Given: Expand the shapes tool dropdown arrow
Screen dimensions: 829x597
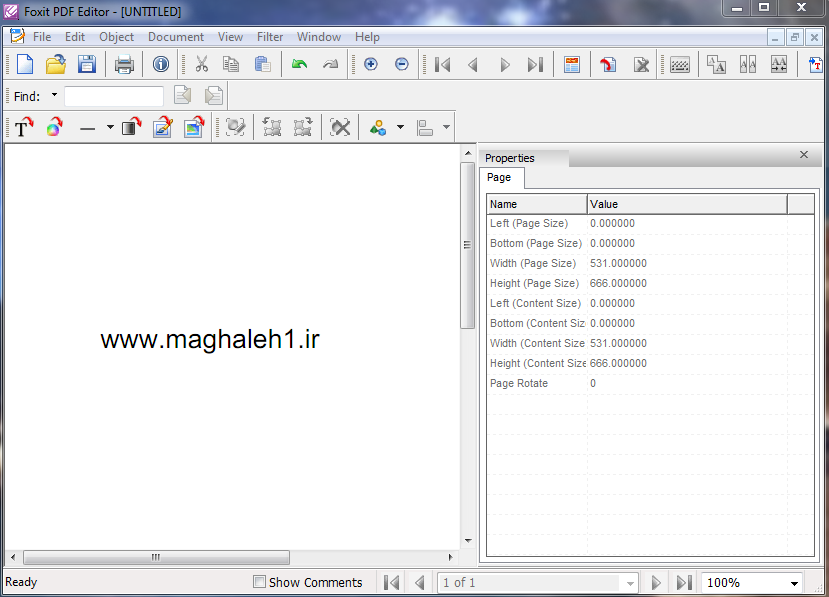Looking at the screenshot, I should click(400, 127).
